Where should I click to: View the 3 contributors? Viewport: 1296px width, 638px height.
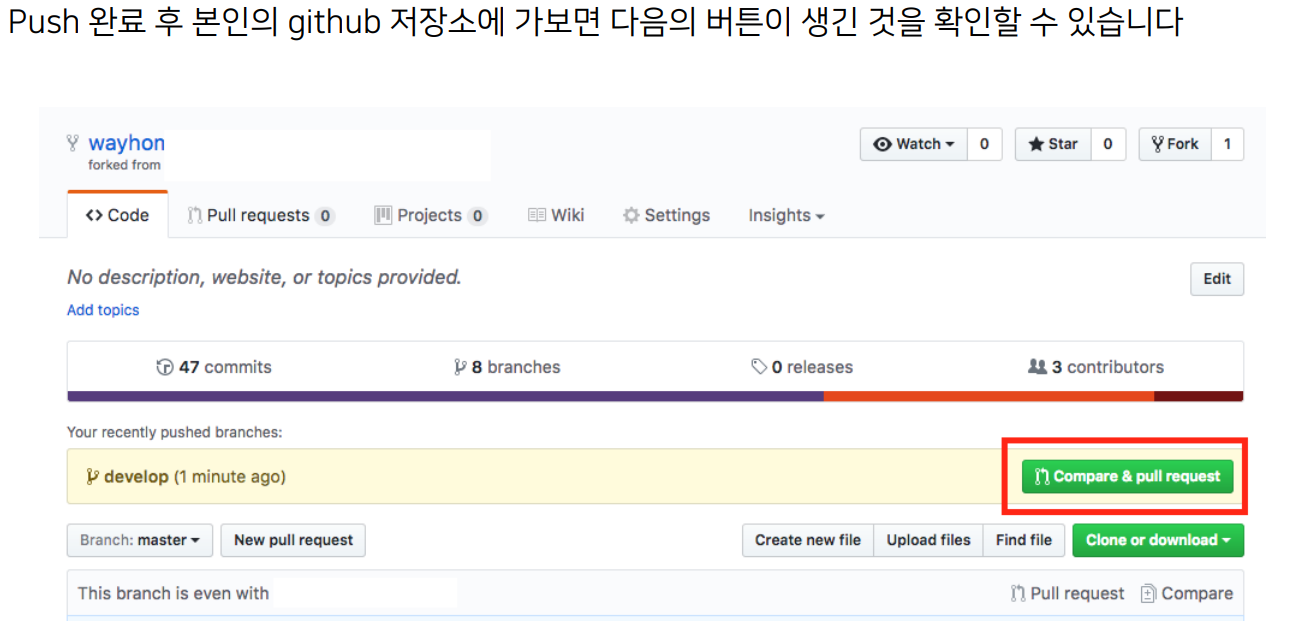point(1096,367)
